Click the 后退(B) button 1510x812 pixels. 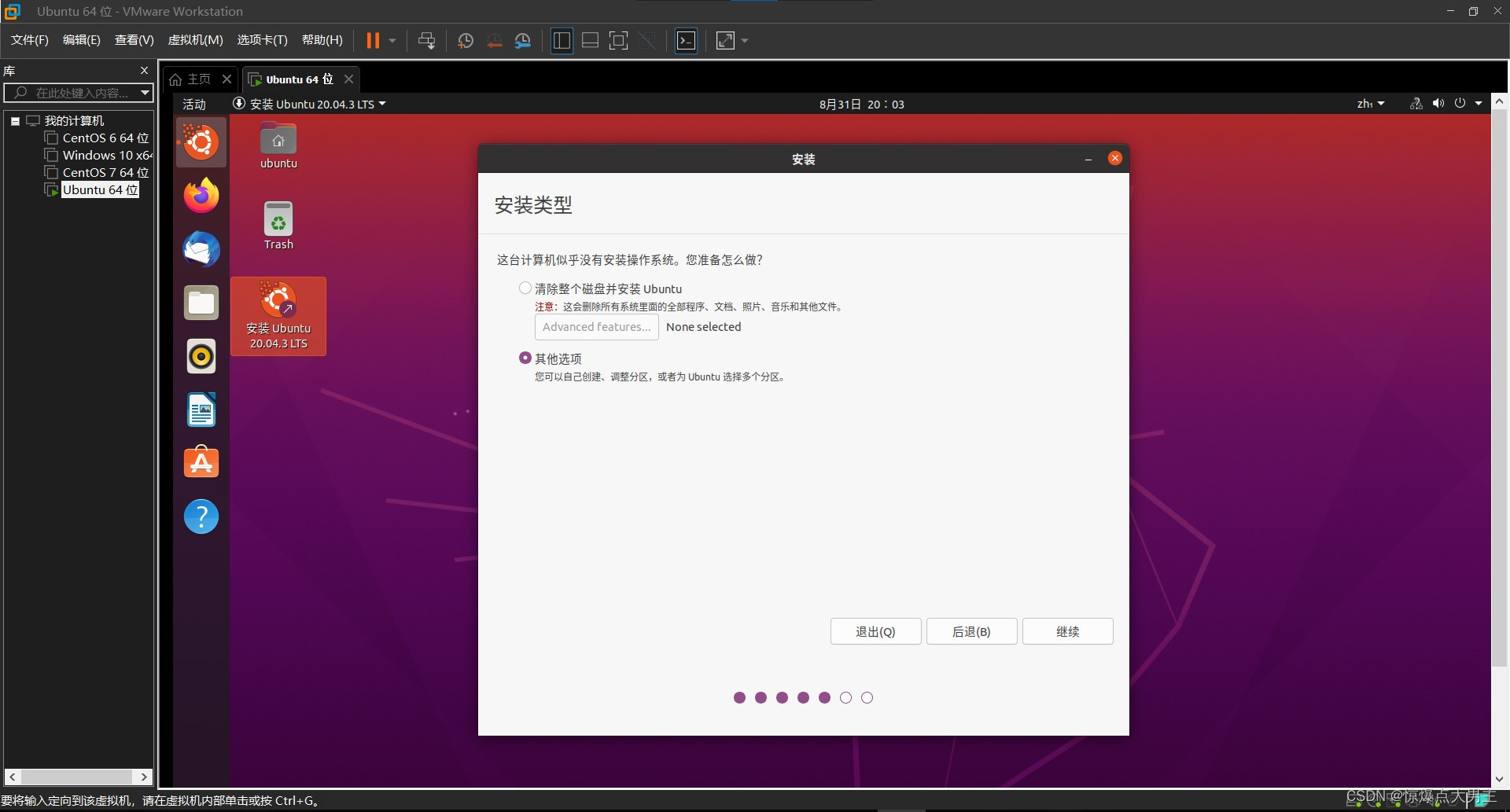[x=971, y=632]
